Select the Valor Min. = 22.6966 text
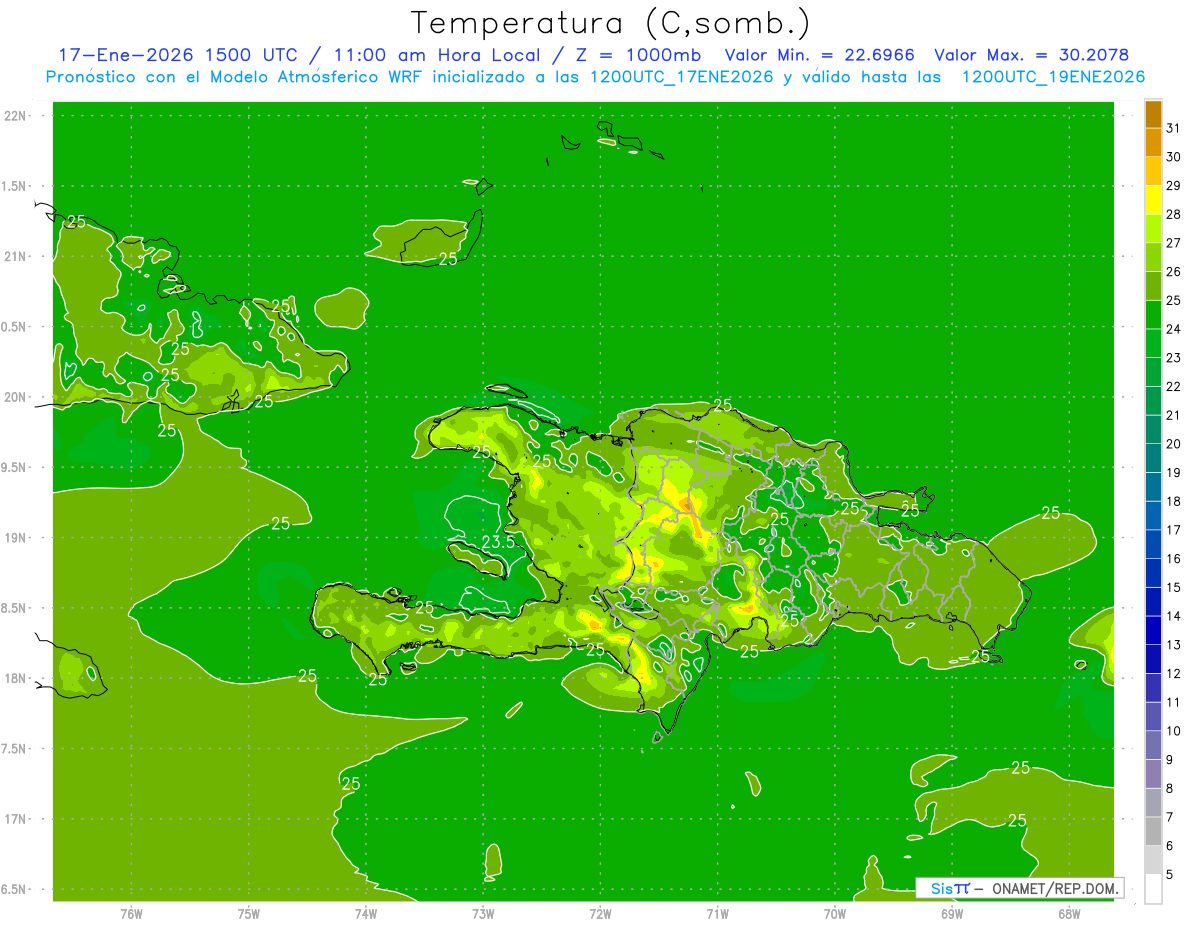The image size is (1200, 927). 819,55
